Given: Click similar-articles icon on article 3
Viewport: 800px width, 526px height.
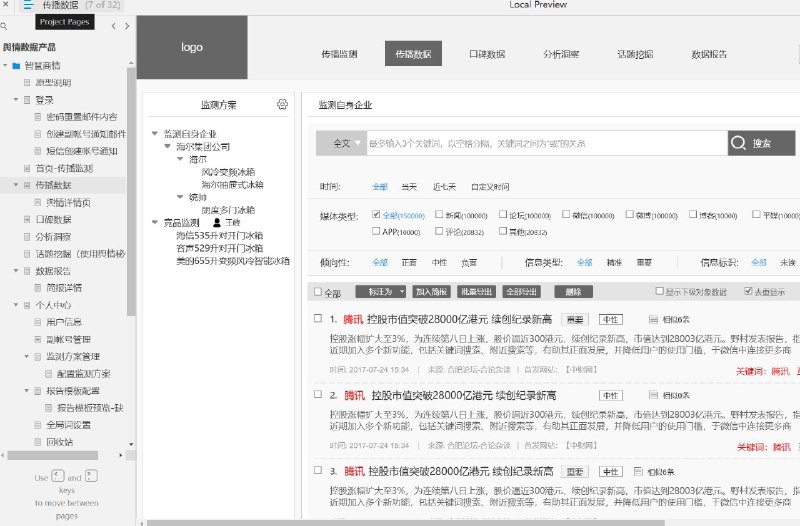Looking at the screenshot, I should coord(638,471).
